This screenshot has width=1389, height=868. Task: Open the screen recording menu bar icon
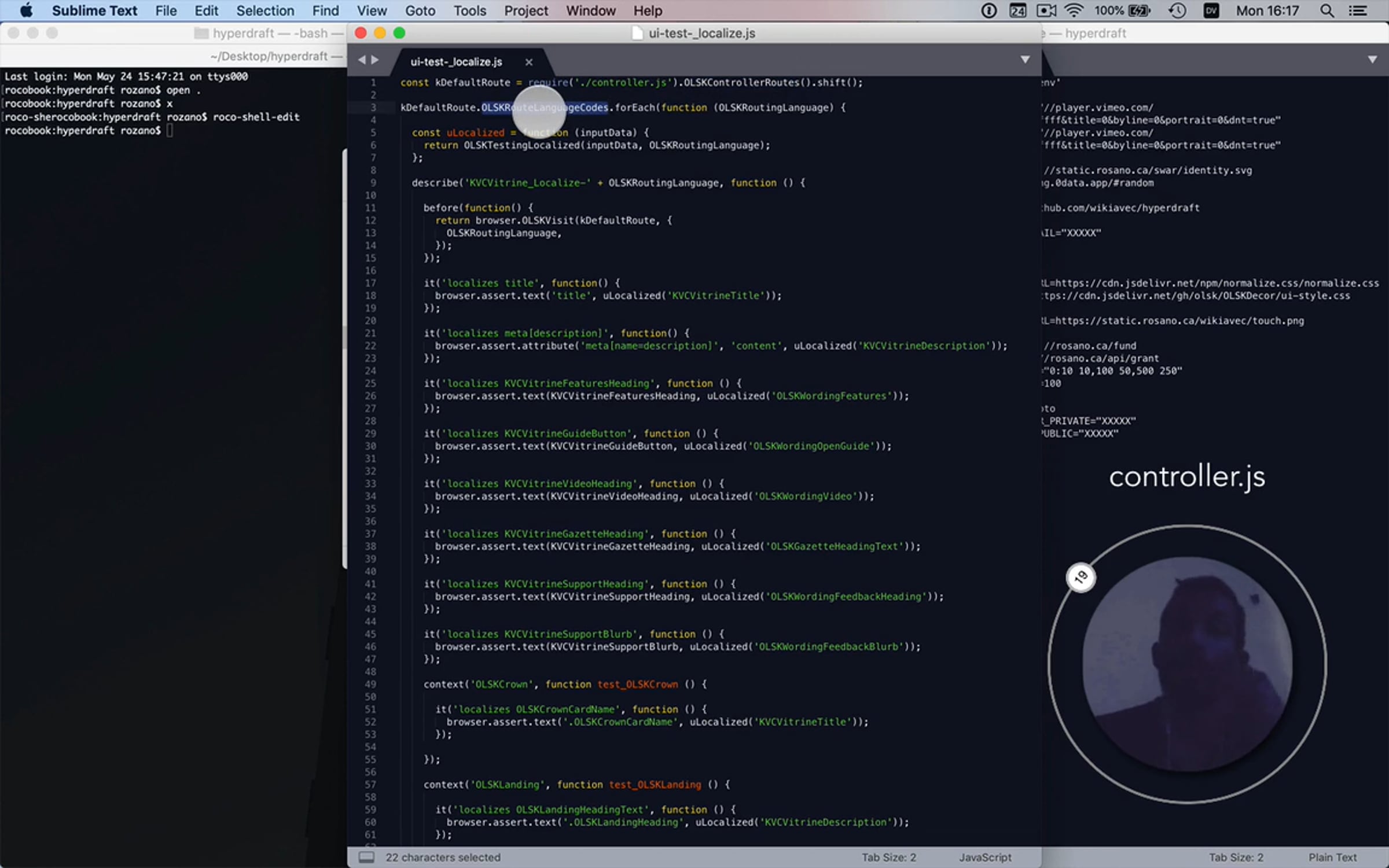pos(1046,11)
